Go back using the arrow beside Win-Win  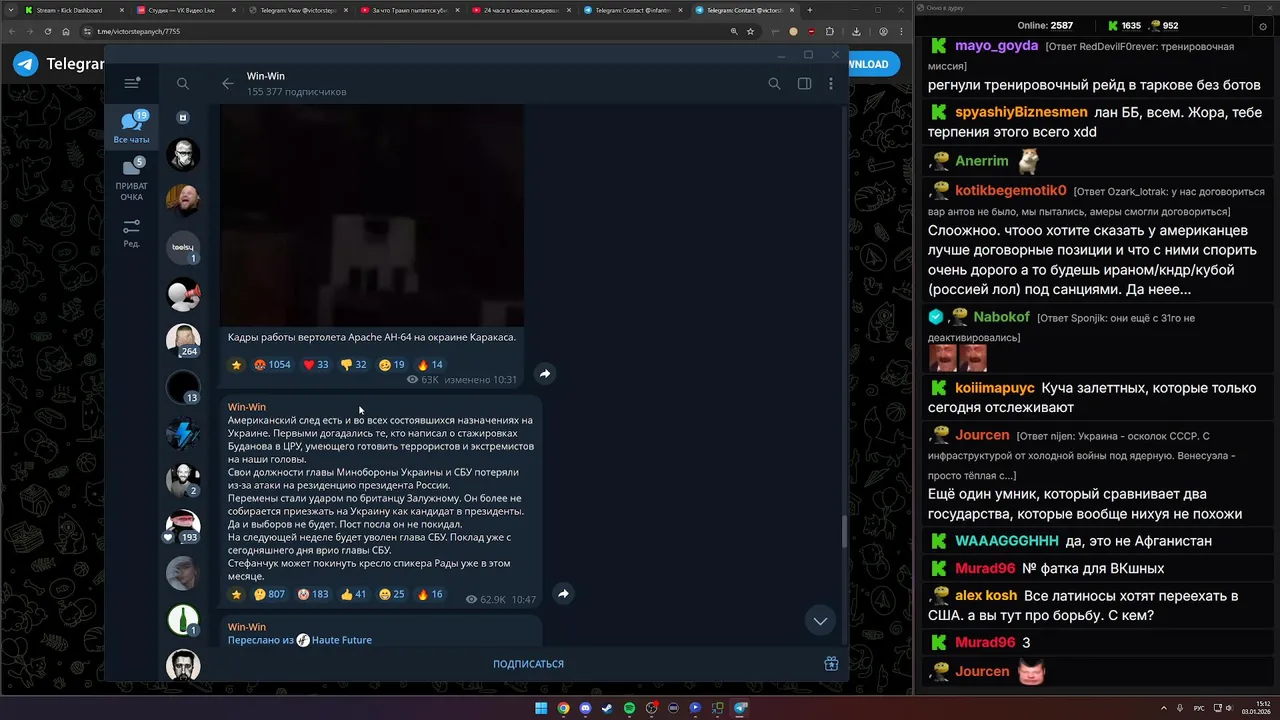click(228, 84)
